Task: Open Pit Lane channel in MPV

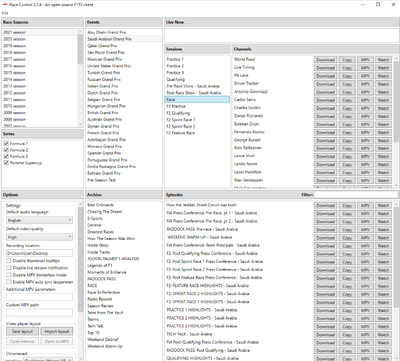Action: (x=365, y=76)
